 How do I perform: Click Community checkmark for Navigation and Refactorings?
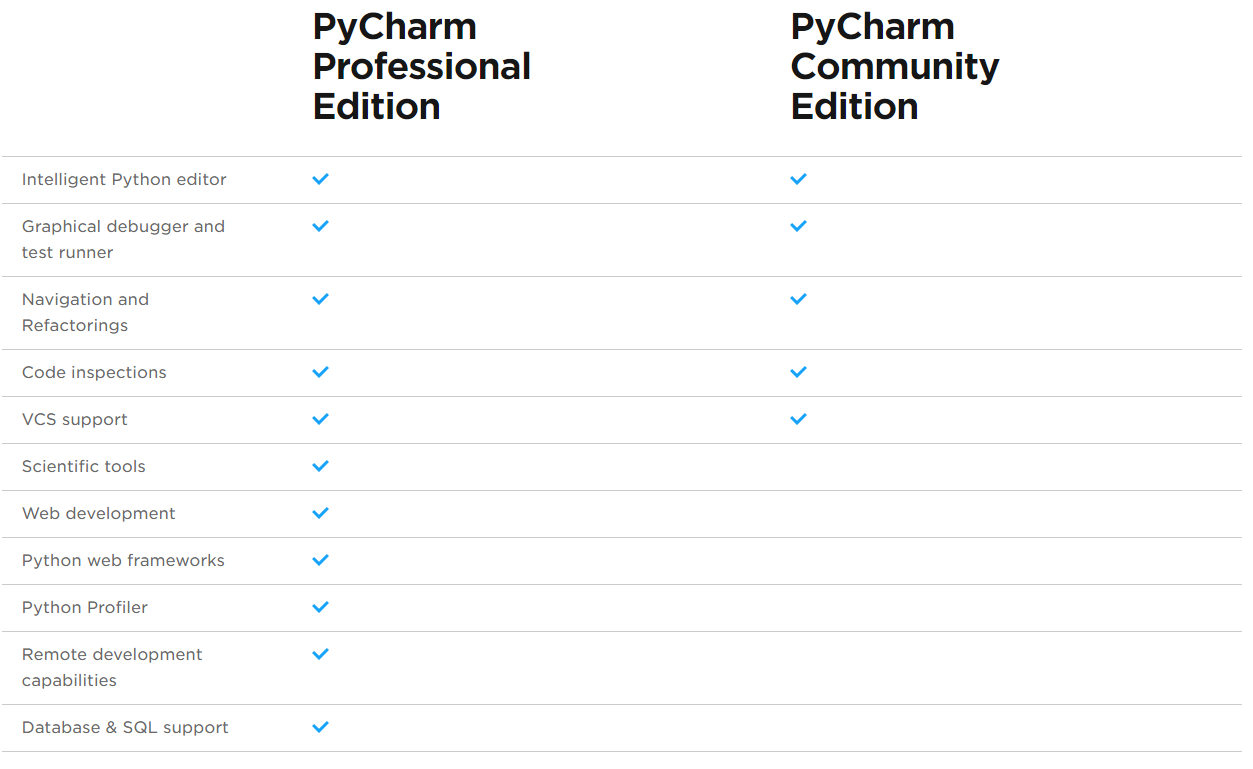pyautogui.click(x=798, y=299)
